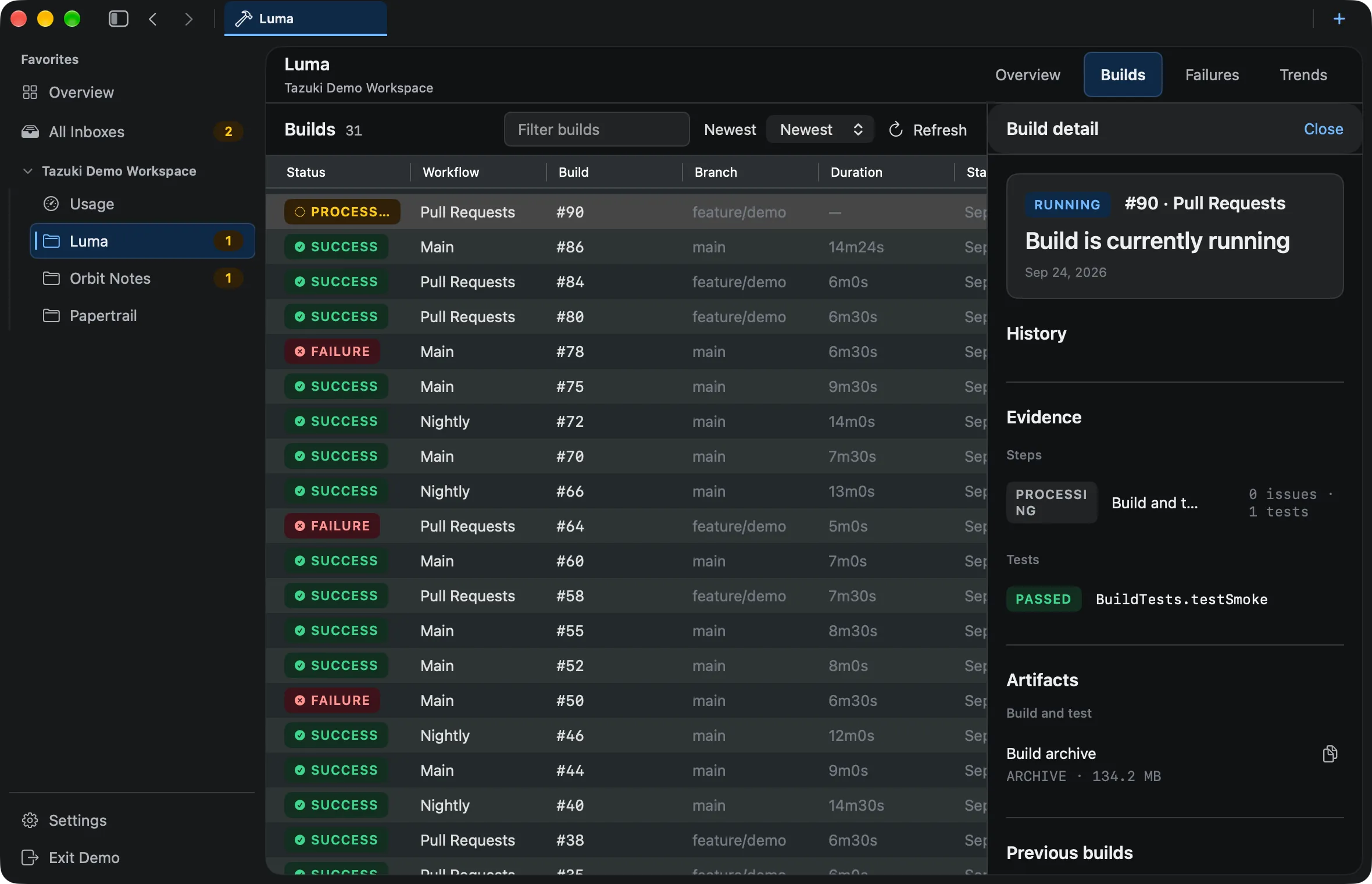Open Orbit Notes in the sidebar

142,278
